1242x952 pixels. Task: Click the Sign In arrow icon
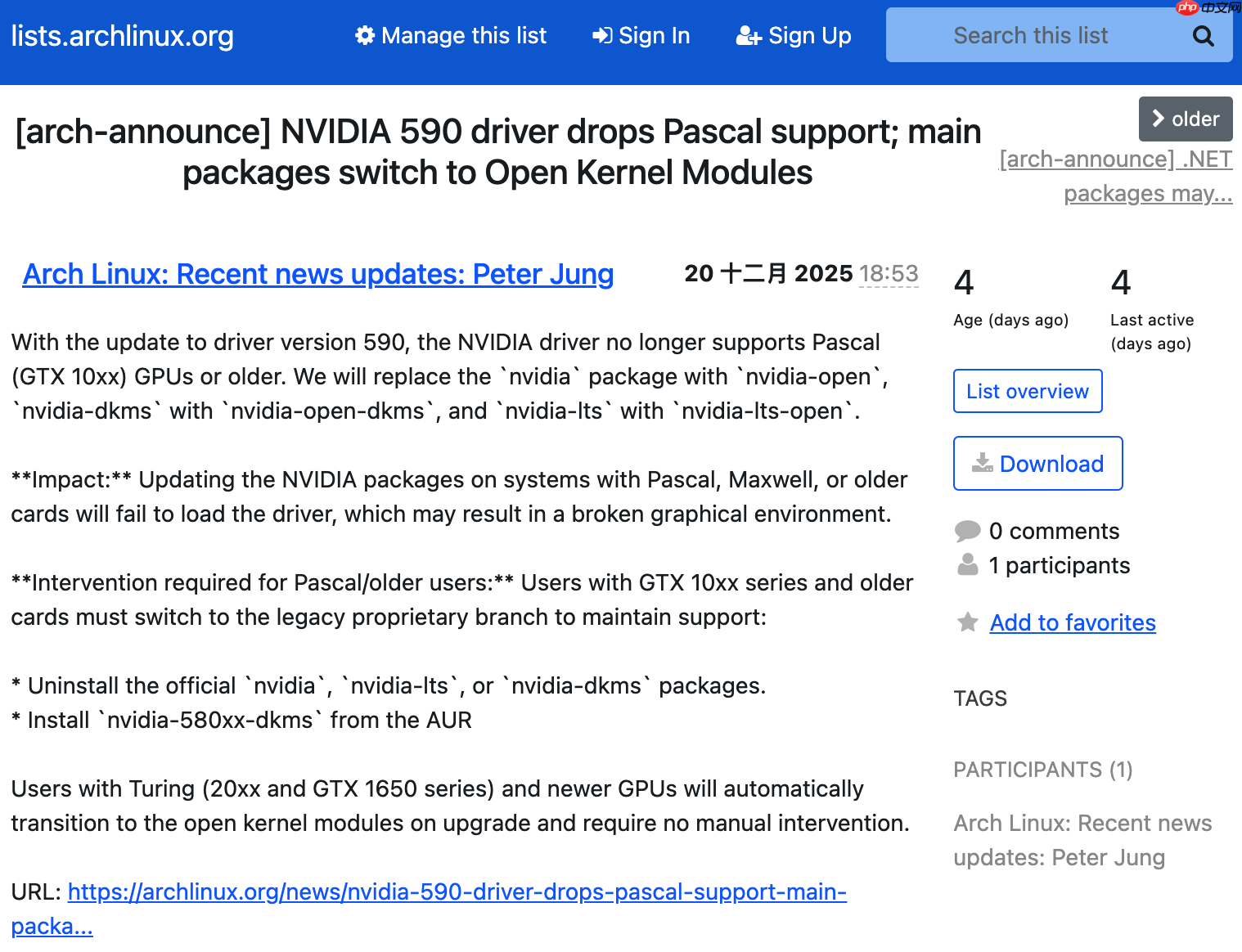602,35
